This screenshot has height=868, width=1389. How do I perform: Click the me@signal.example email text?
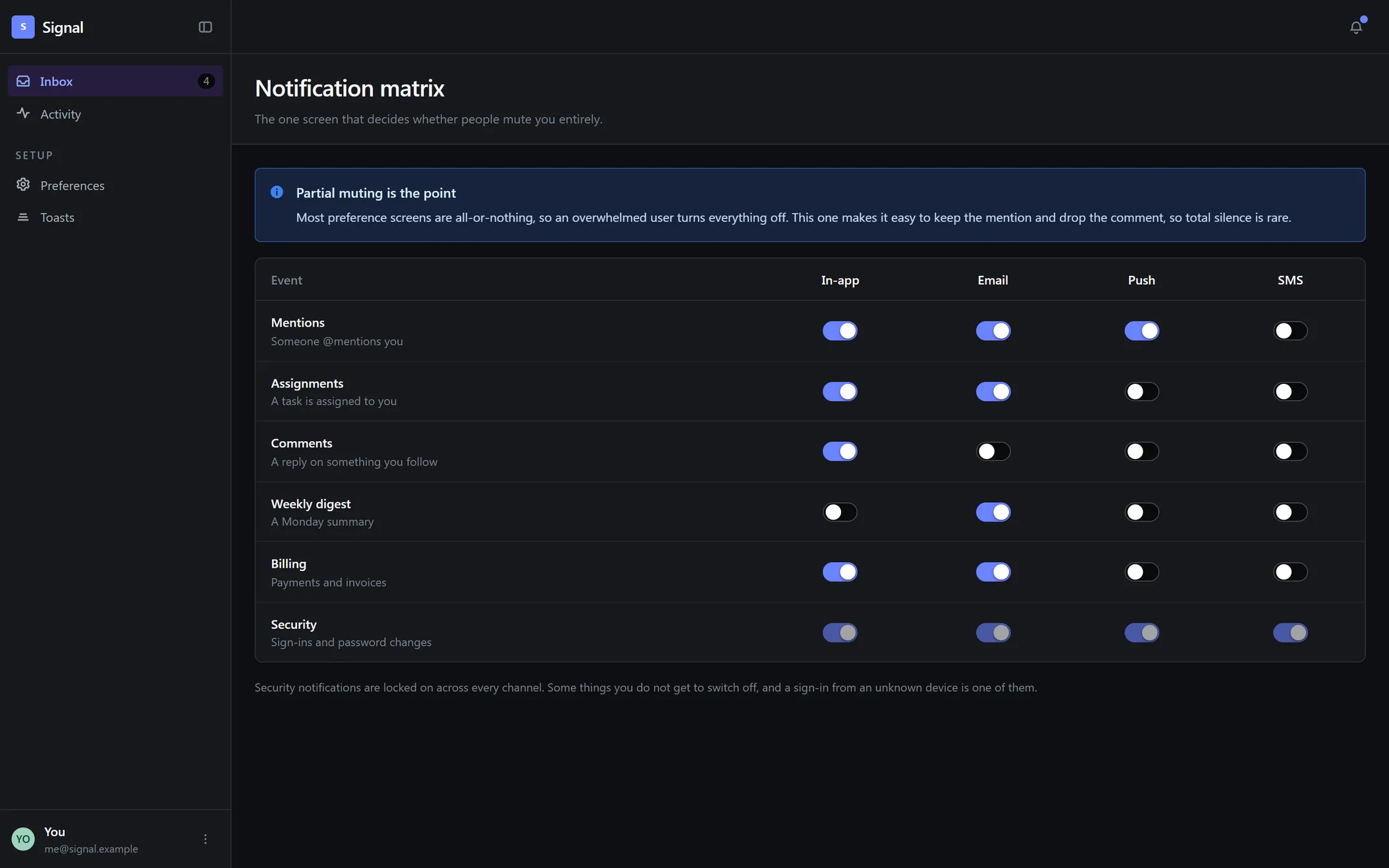(x=91, y=849)
